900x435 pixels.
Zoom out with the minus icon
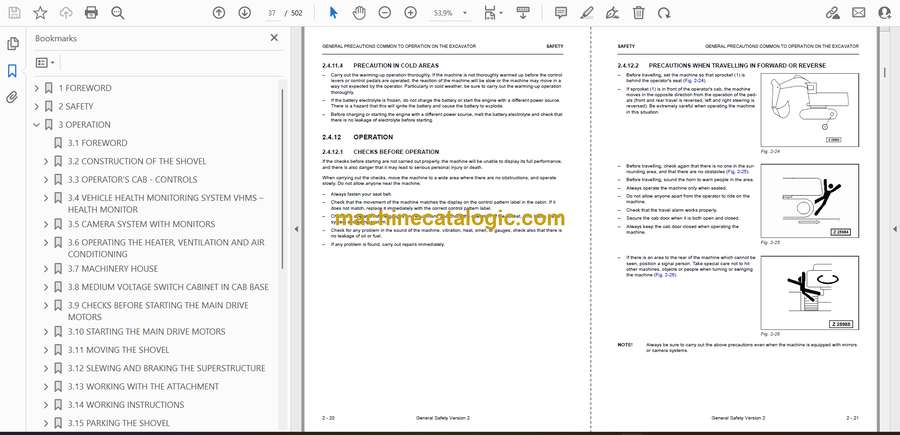tap(385, 13)
